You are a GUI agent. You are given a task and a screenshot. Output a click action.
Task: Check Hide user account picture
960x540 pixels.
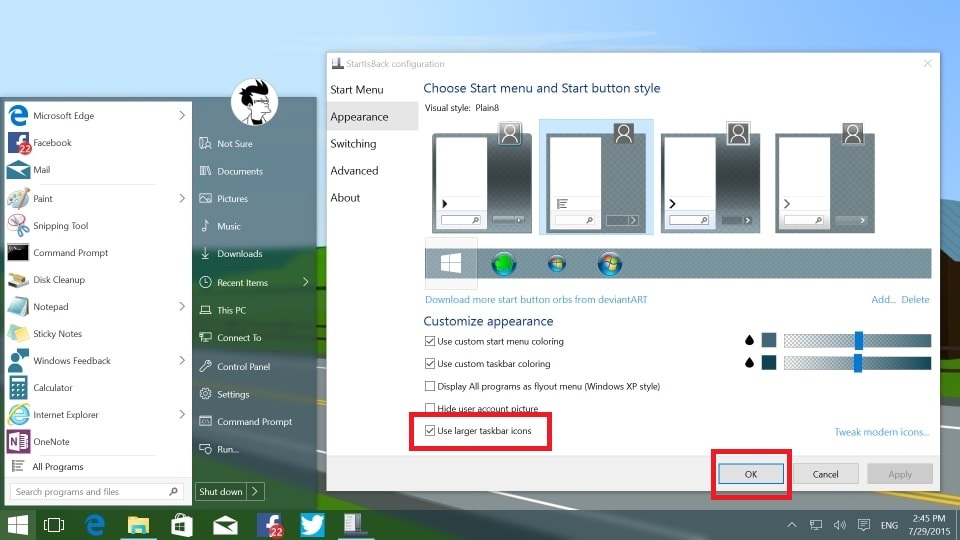click(x=430, y=408)
